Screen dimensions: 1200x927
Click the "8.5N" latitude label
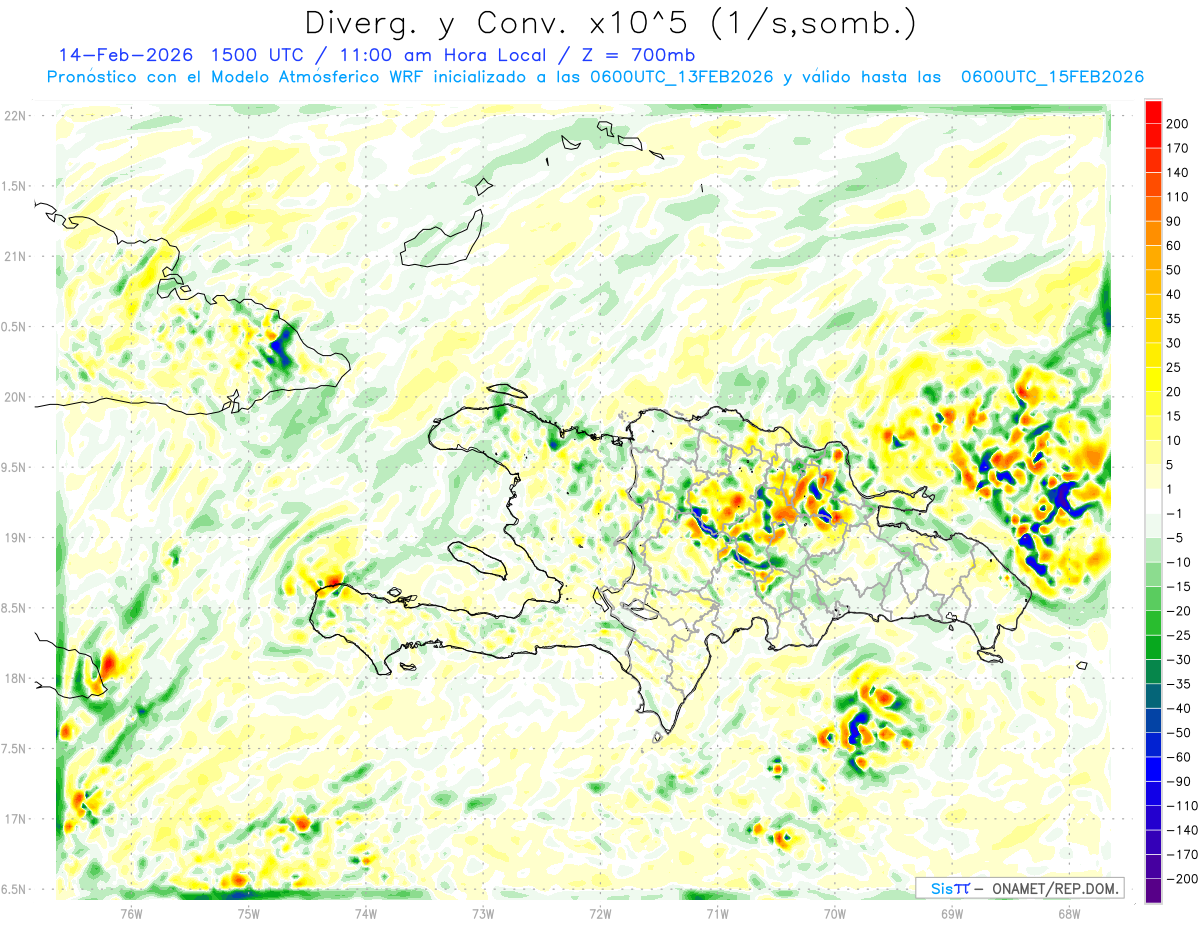tap(15, 608)
